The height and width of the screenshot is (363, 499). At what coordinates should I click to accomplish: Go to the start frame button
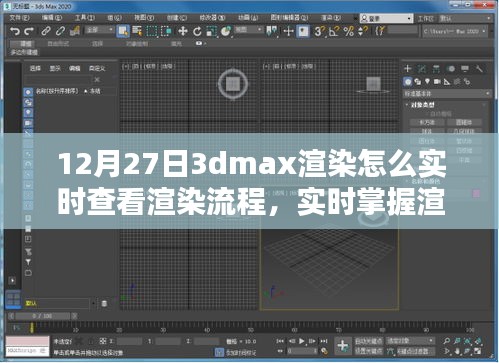280,341
